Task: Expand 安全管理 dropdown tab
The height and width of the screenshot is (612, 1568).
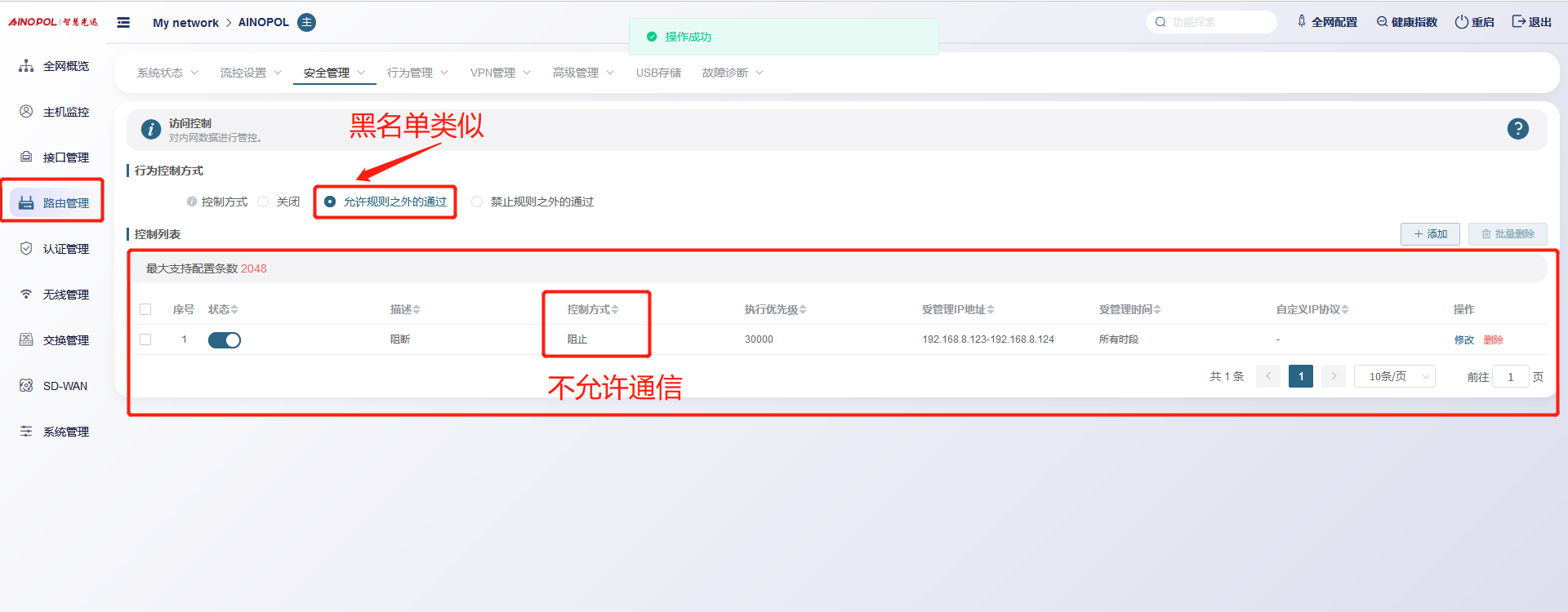Action: 334,73
